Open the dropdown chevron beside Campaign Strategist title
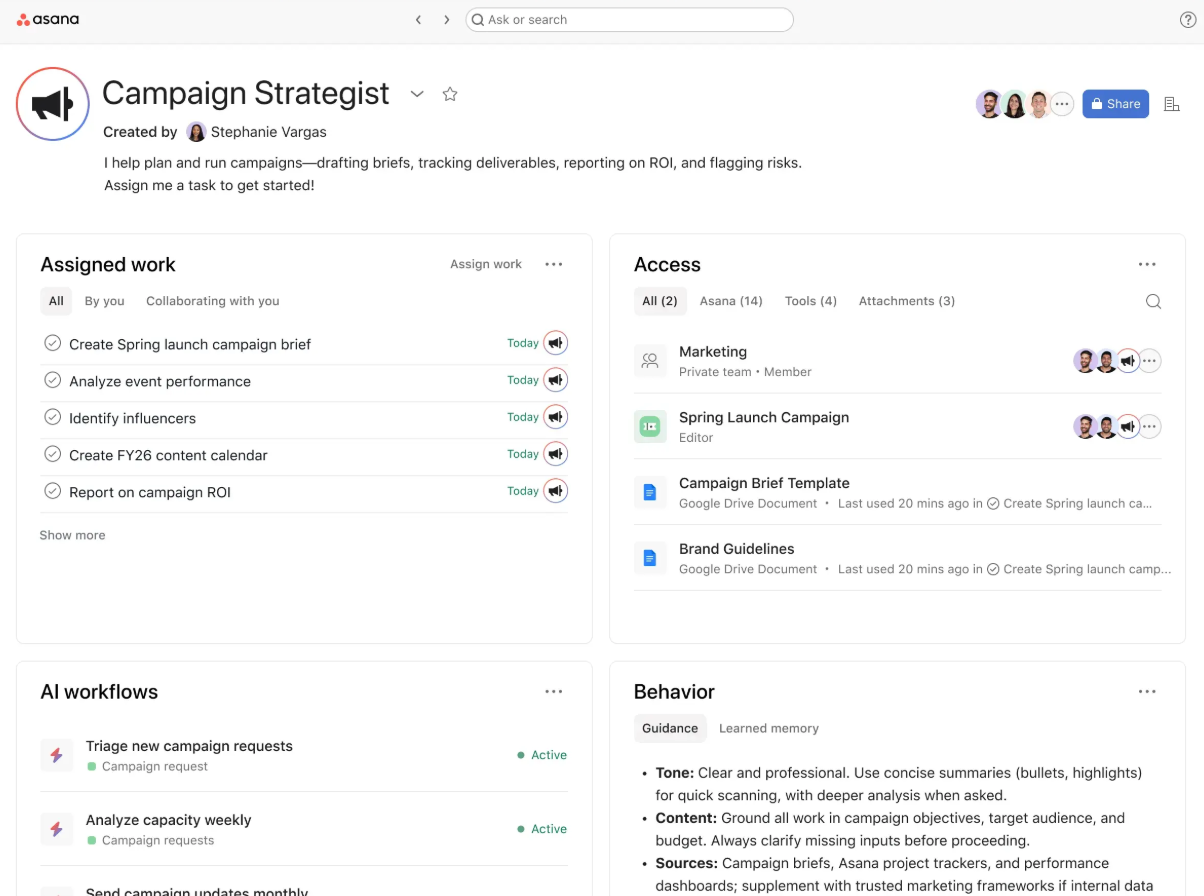 [x=417, y=94]
